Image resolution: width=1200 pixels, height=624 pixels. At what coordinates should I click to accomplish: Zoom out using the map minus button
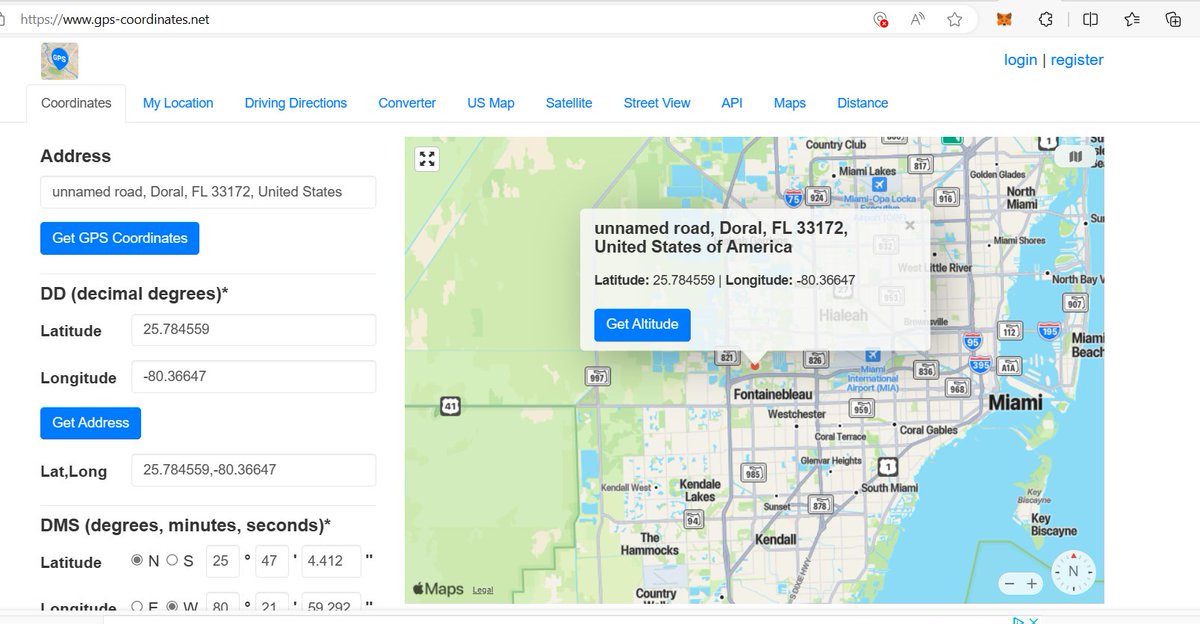tap(1010, 583)
